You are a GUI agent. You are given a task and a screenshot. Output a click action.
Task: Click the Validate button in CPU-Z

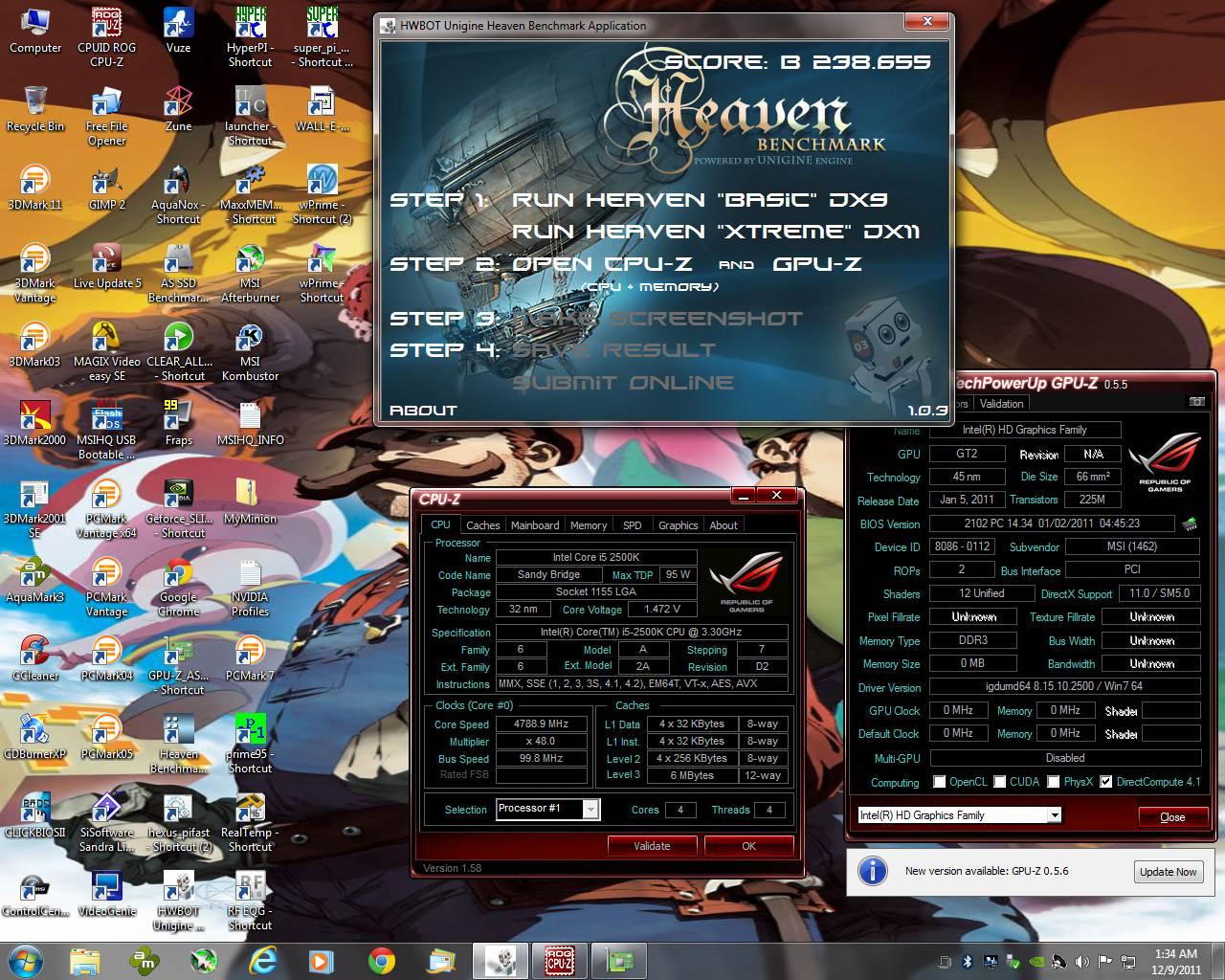(x=652, y=846)
